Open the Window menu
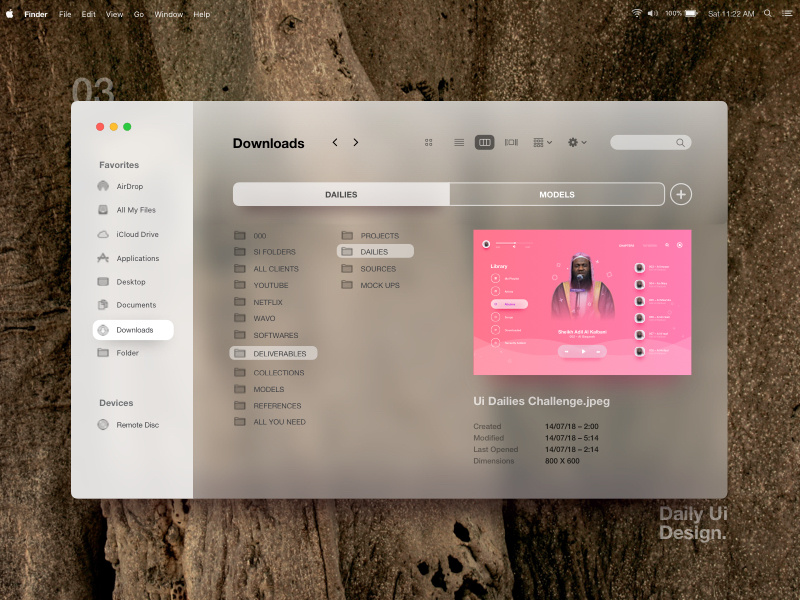The width and height of the screenshot is (800, 600). [168, 14]
